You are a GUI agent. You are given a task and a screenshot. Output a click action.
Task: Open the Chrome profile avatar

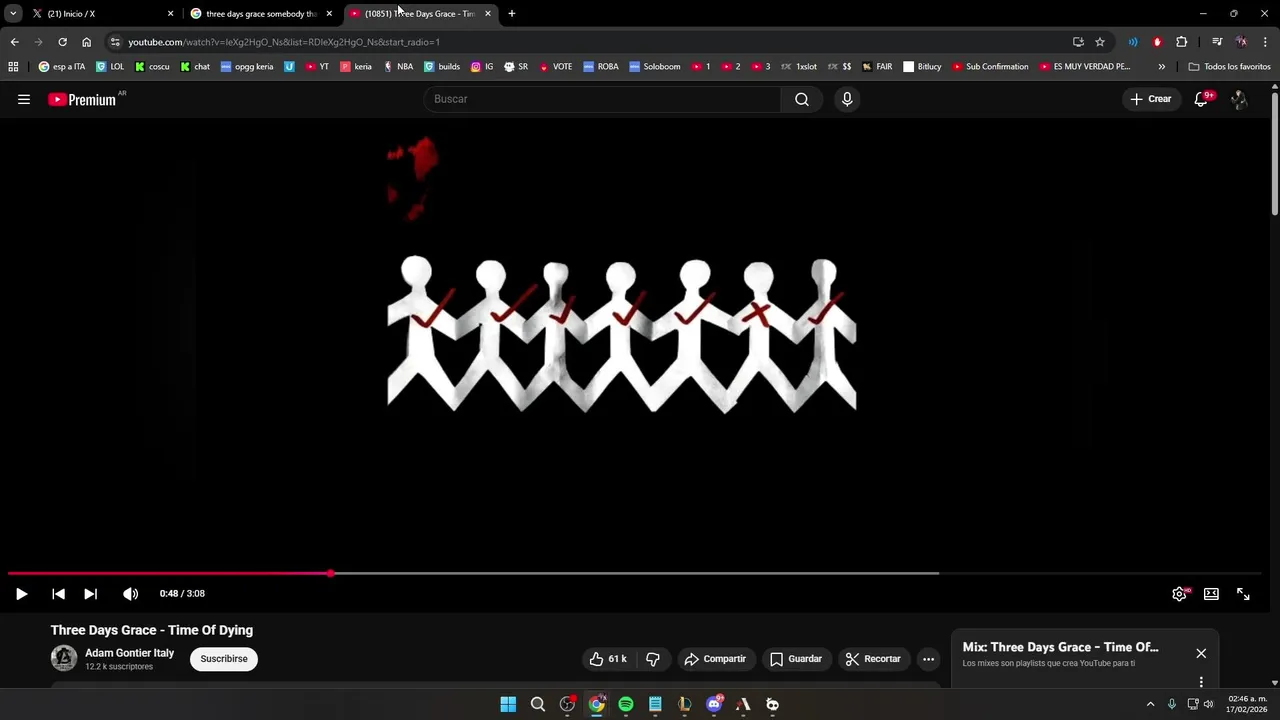coord(1241,42)
